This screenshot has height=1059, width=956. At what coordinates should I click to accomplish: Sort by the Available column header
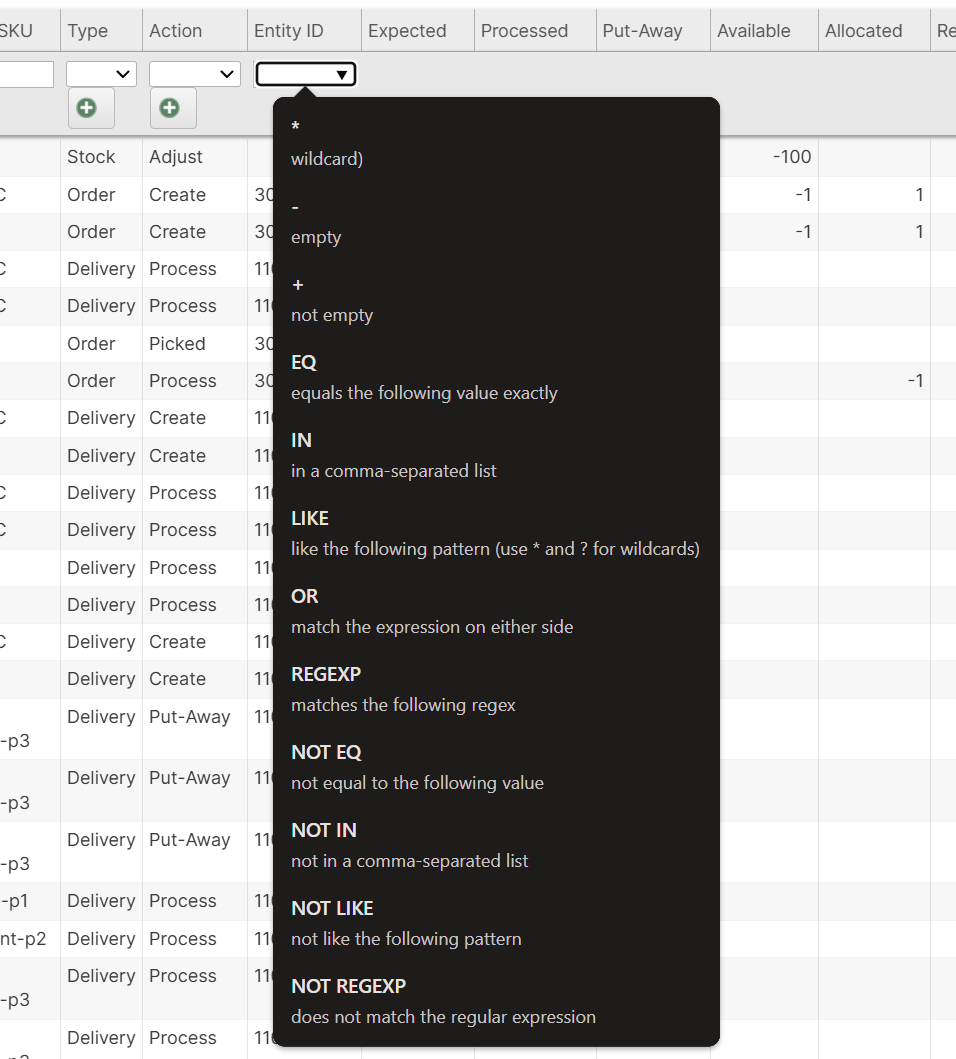point(753,31)
